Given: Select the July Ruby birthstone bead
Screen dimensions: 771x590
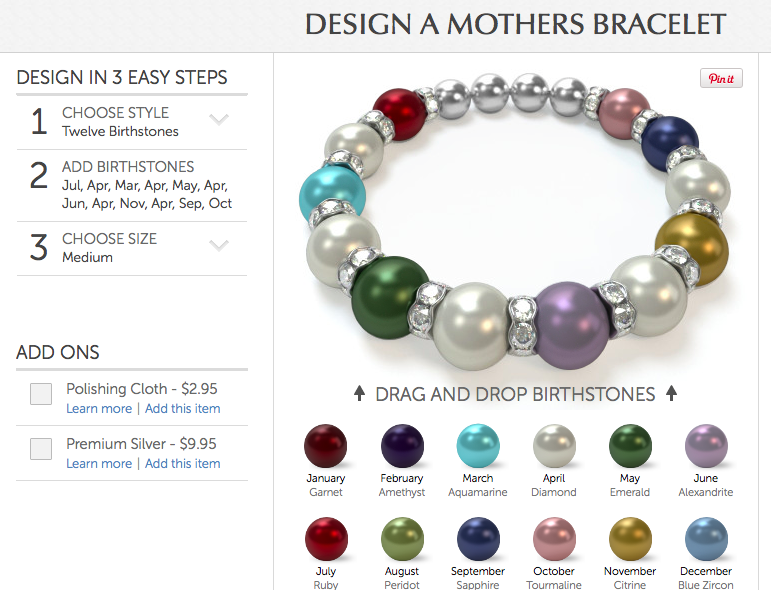Looking at the screenshot, I should pos(326,539).
